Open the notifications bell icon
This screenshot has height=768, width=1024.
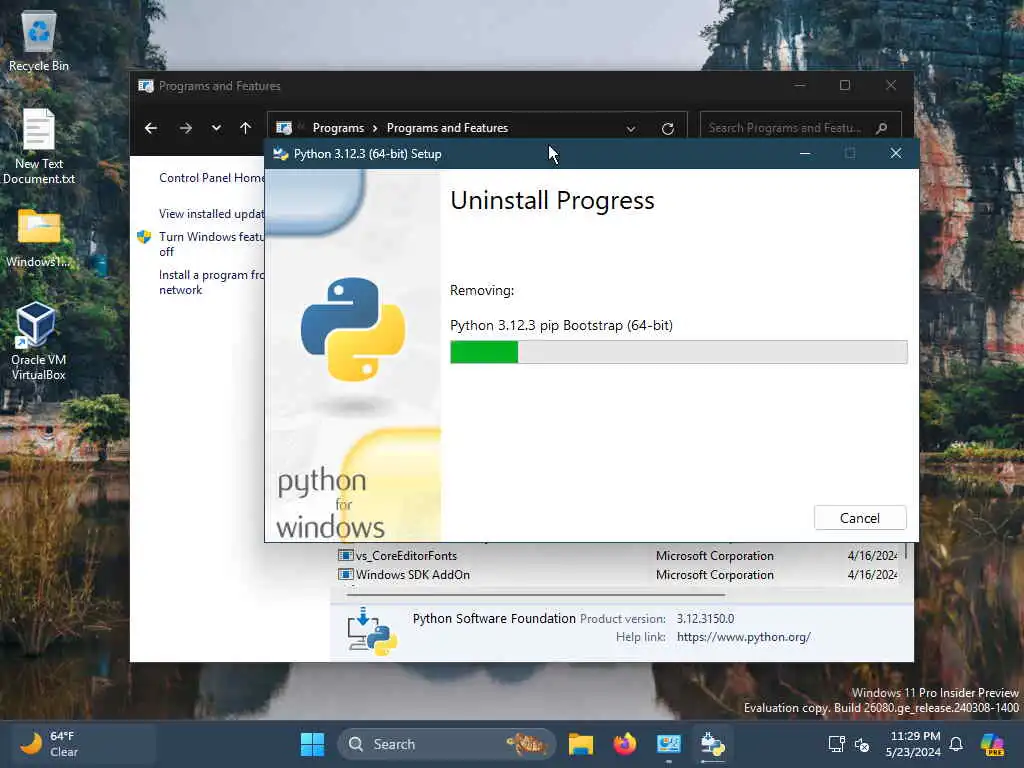click(x=956, y=744)
